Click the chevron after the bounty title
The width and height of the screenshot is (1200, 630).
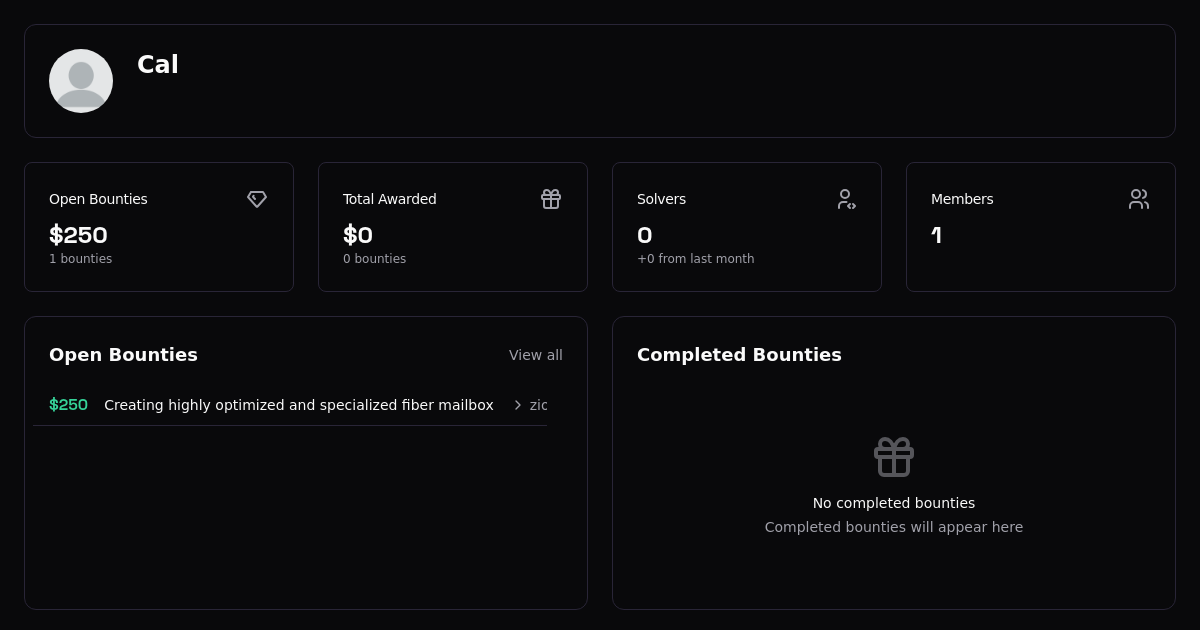517,405
